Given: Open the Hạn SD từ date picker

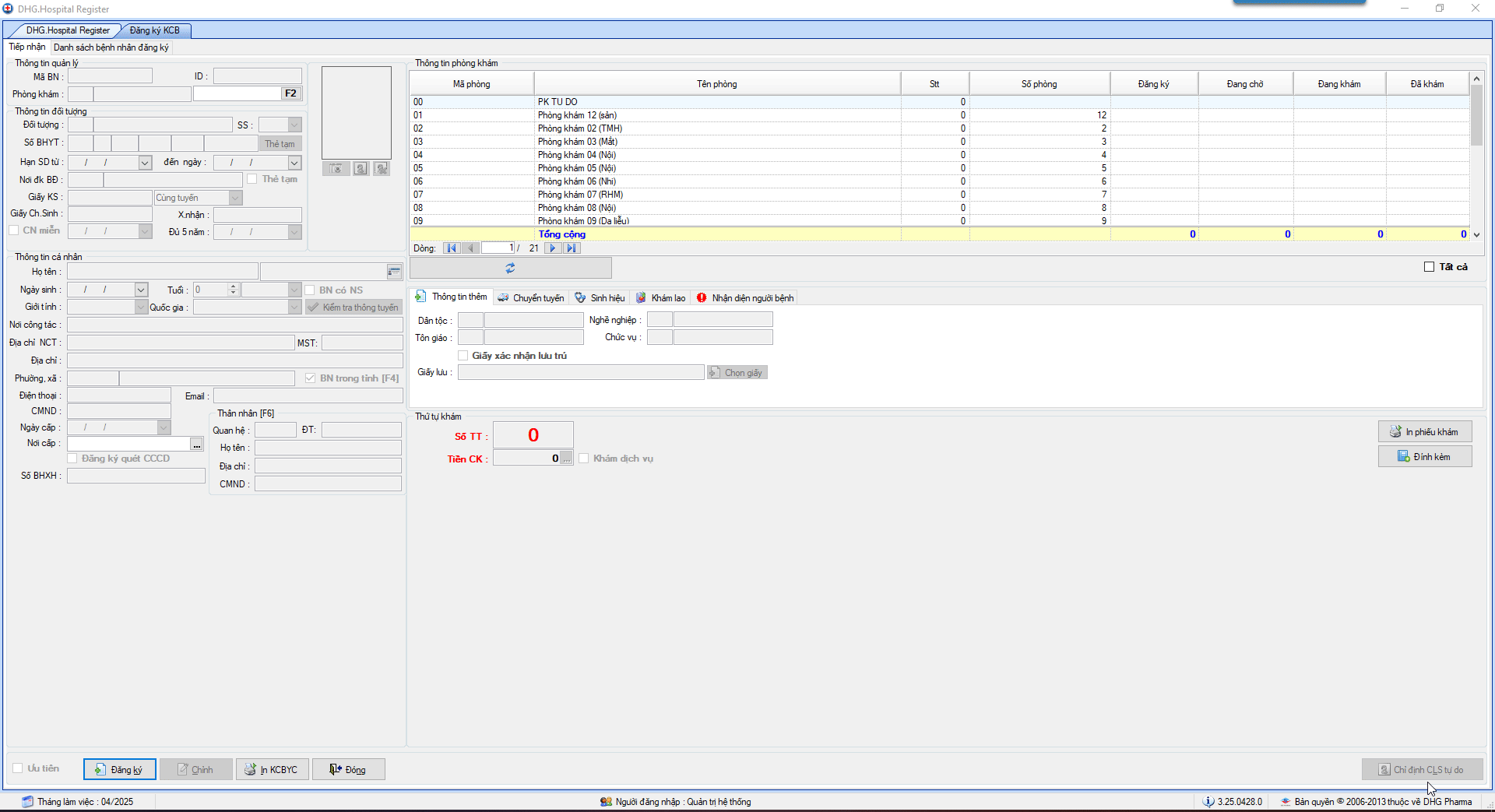Looking at the screenshot, I should pos(145,163).
